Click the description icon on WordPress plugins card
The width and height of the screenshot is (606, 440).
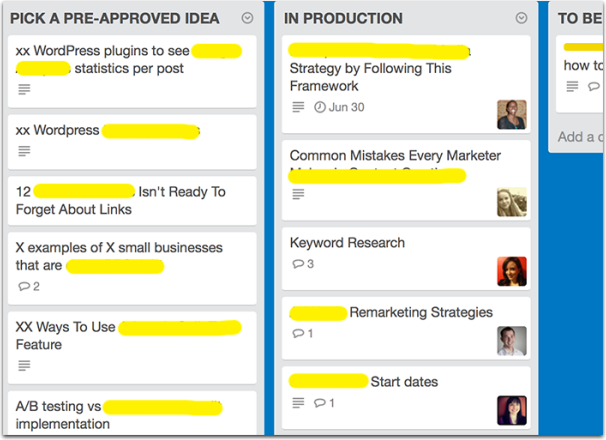pyautogui.click(x=24, y=89)
